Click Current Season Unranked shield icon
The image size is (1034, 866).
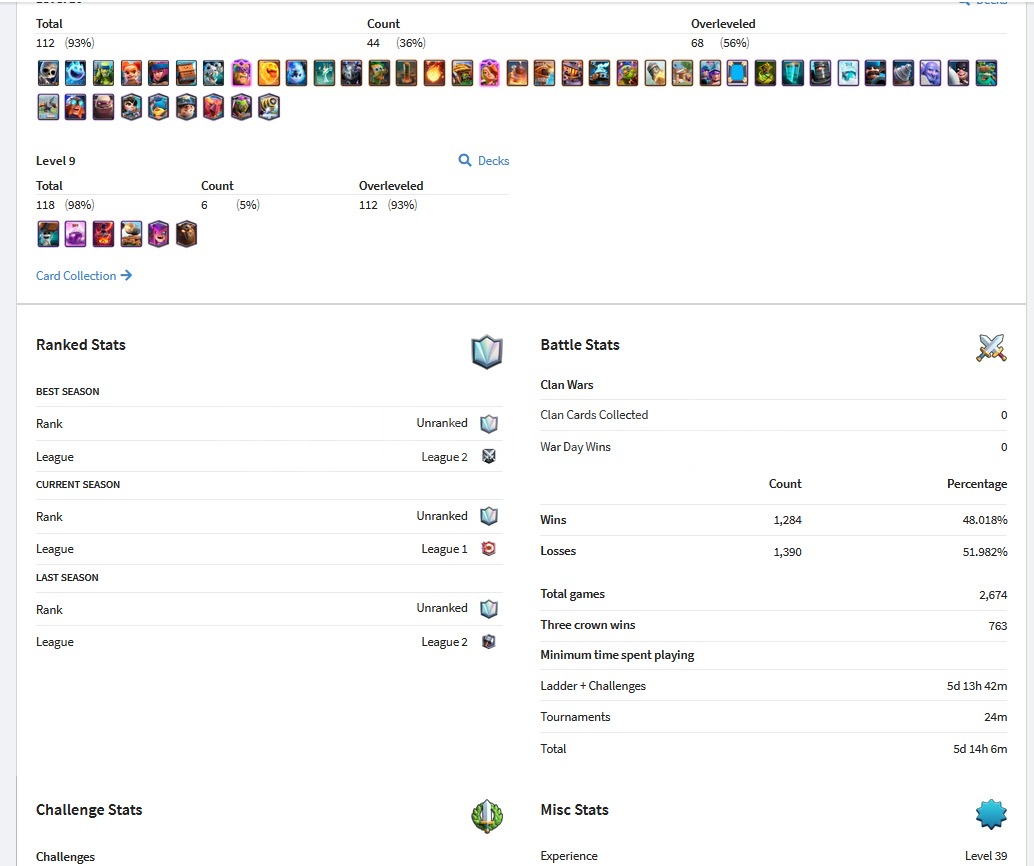pyautogui.click(x=489, y=516)
